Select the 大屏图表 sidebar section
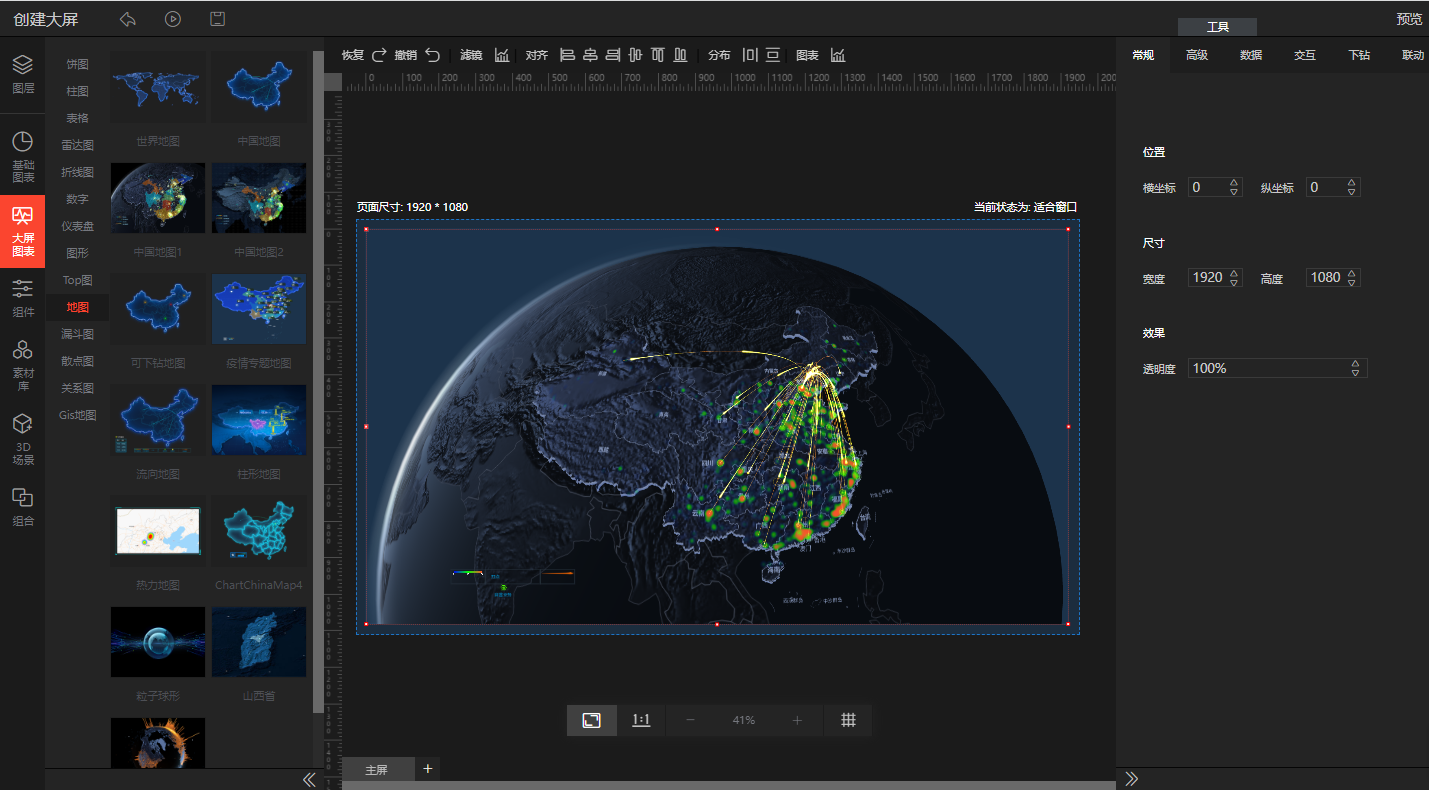 click(x=22, y=231)
